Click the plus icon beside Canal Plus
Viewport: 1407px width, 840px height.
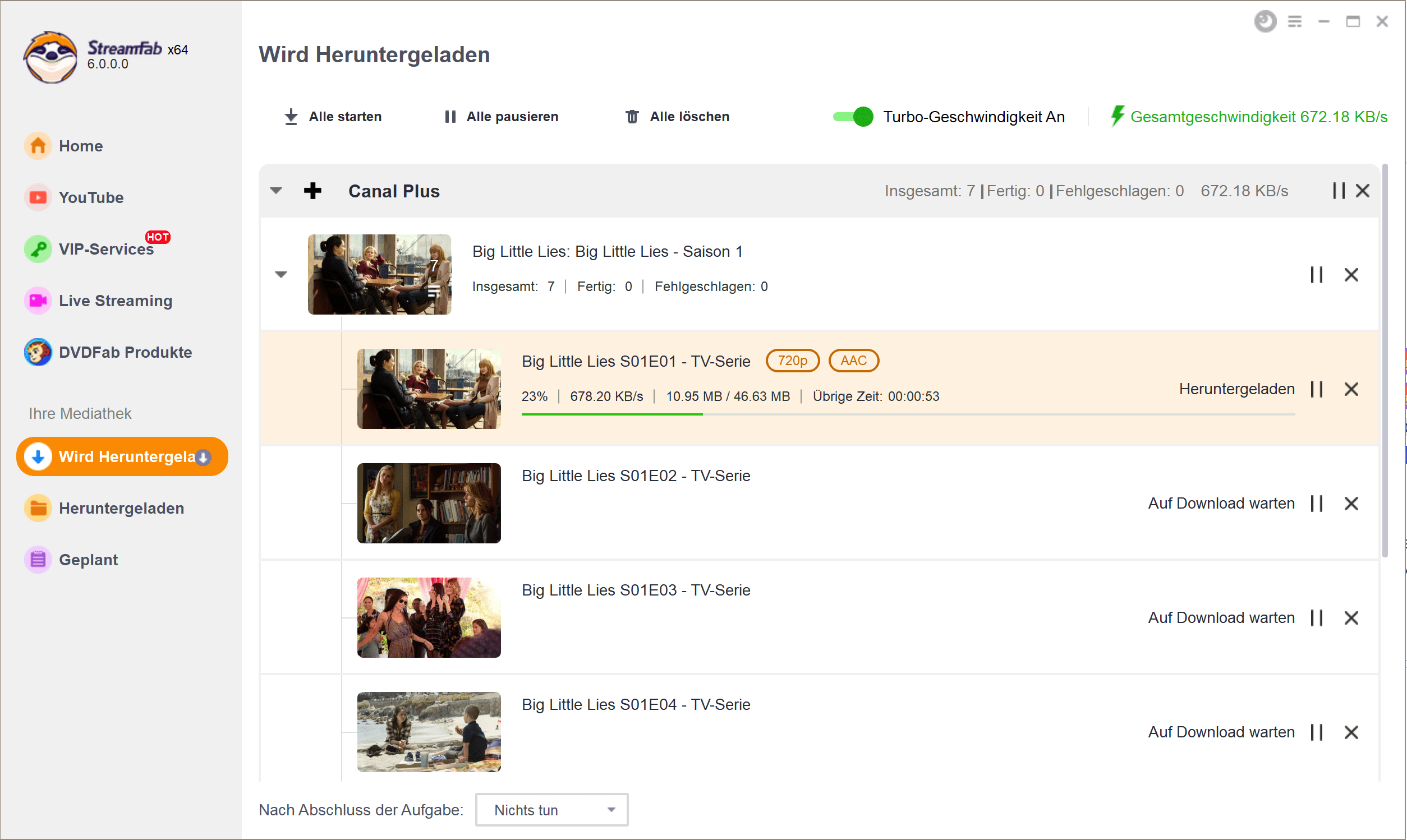[312, 191]
